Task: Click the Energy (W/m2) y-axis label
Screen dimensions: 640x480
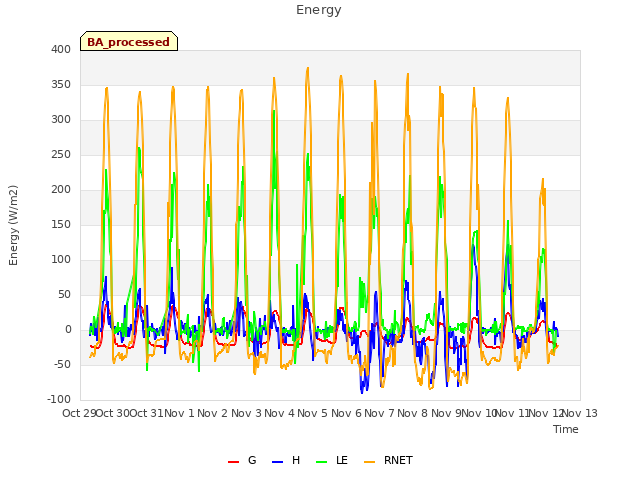Action: [x=13, y=225]
